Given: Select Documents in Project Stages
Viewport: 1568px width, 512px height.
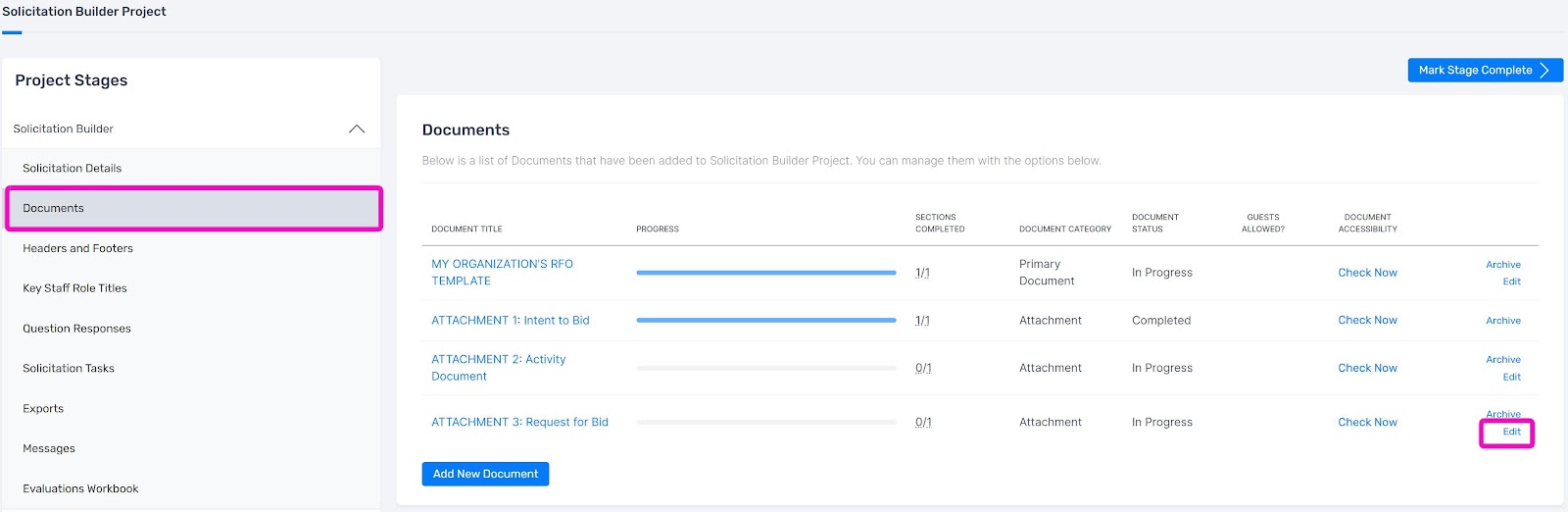Looking at the screenshot, I should click(194, 208).
